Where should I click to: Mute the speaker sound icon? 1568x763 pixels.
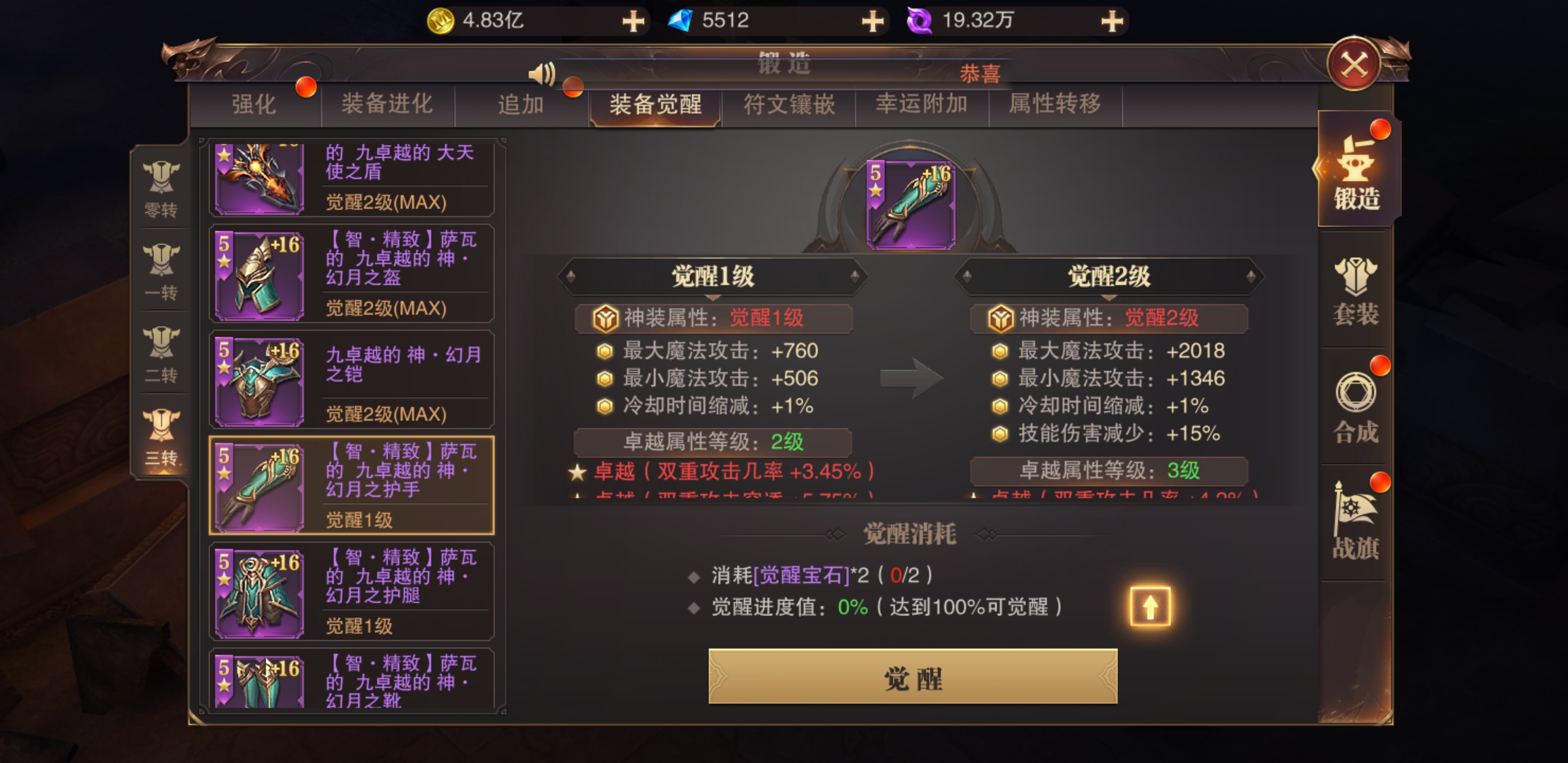click(542, 73)
